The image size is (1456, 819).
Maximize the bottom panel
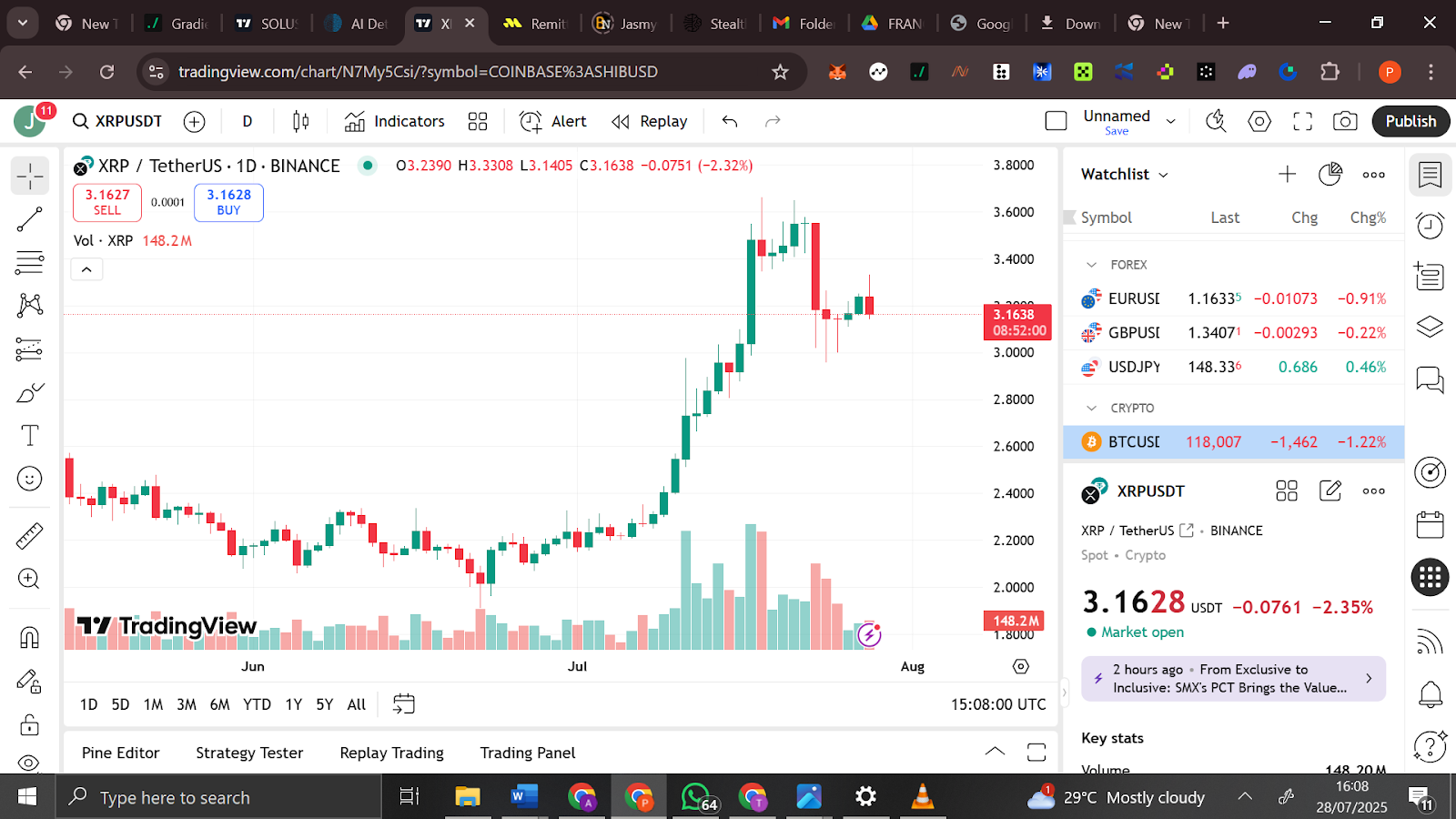[1036, 752]
